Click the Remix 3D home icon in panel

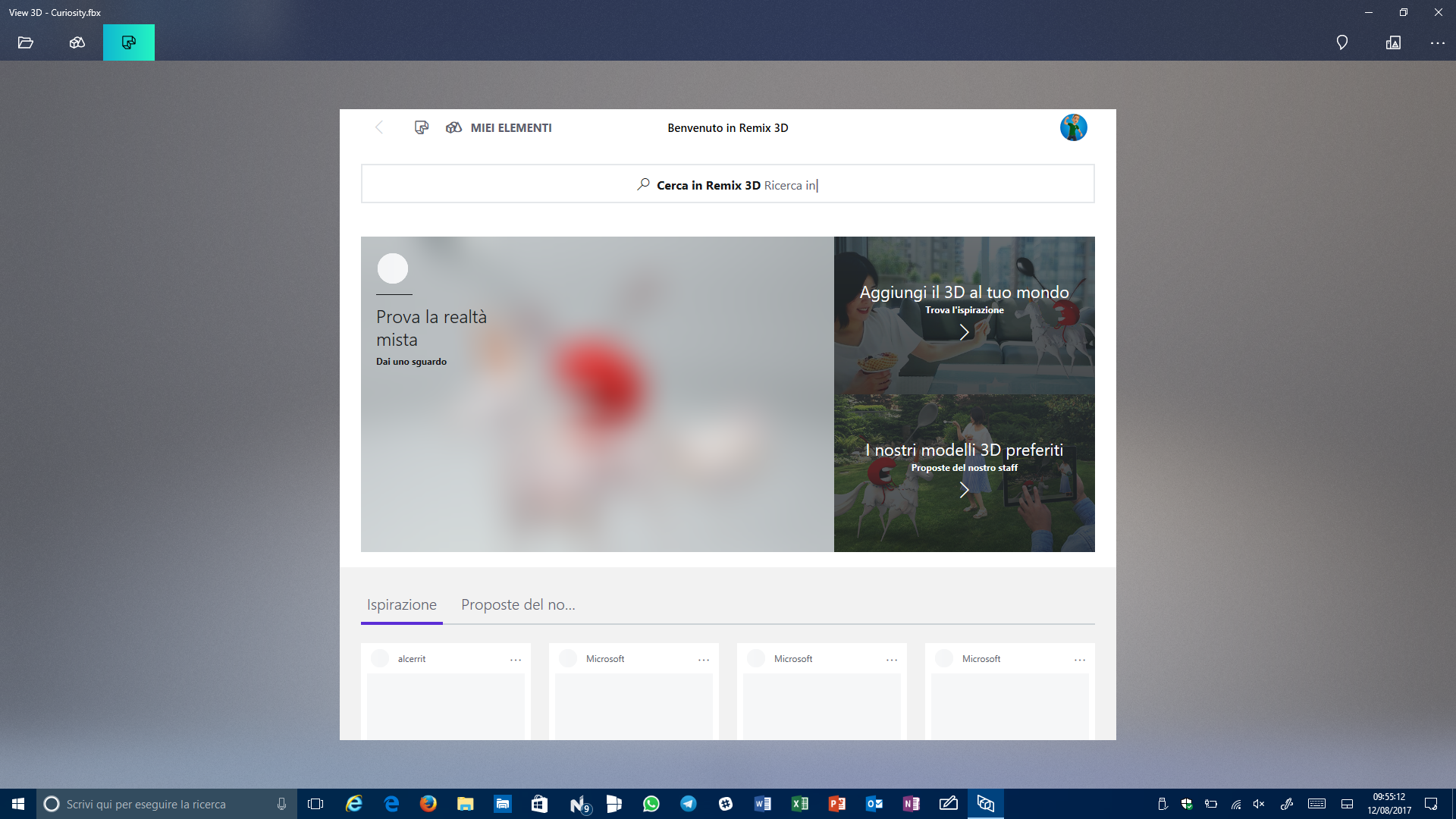coord(422,127)
